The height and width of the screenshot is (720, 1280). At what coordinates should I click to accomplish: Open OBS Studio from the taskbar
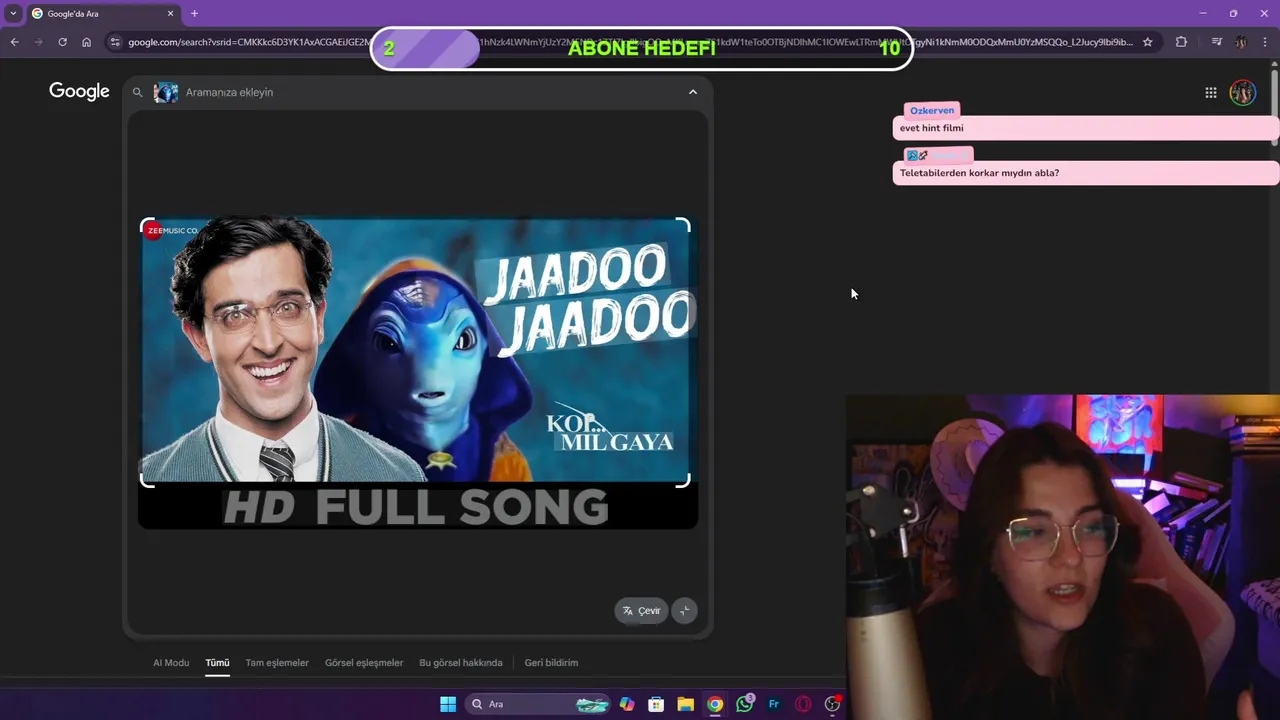(832, 704)
